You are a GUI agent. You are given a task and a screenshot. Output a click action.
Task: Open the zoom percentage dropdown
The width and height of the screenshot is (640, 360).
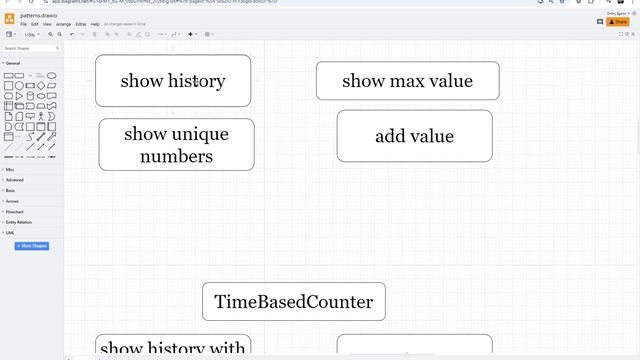pyautogui.click(x=32, y=35)
